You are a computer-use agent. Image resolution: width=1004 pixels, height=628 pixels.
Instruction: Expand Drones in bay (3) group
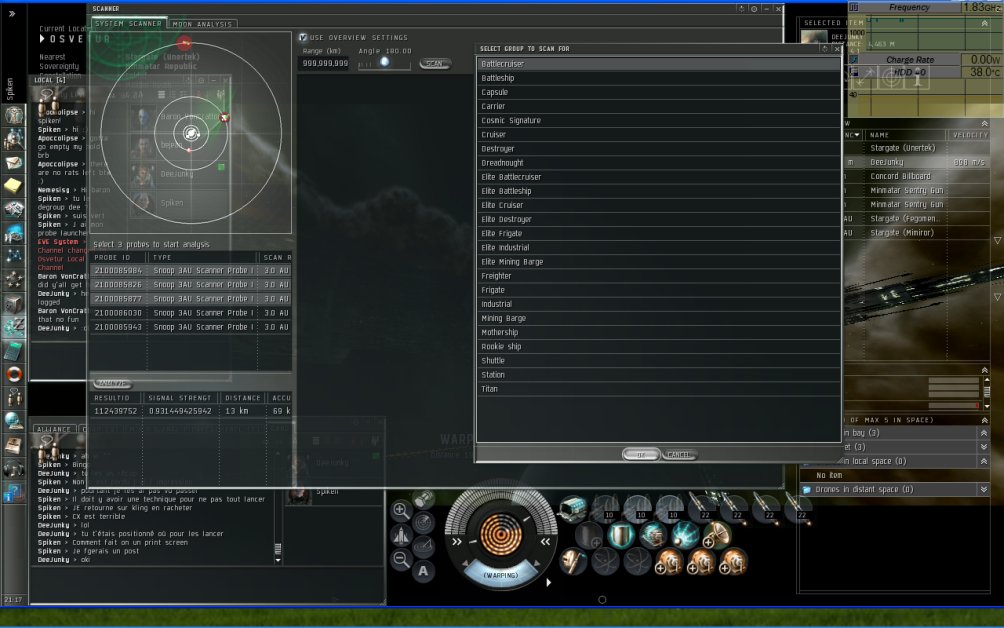coord(984,433)
